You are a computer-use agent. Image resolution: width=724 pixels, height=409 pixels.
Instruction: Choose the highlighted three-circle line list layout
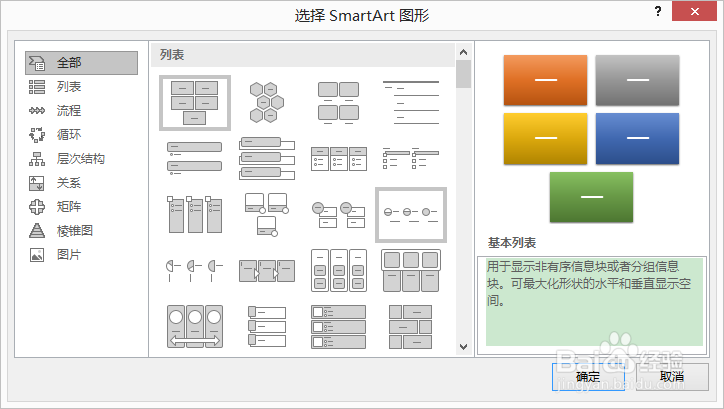pyautogui.click(x=410, y=215)
